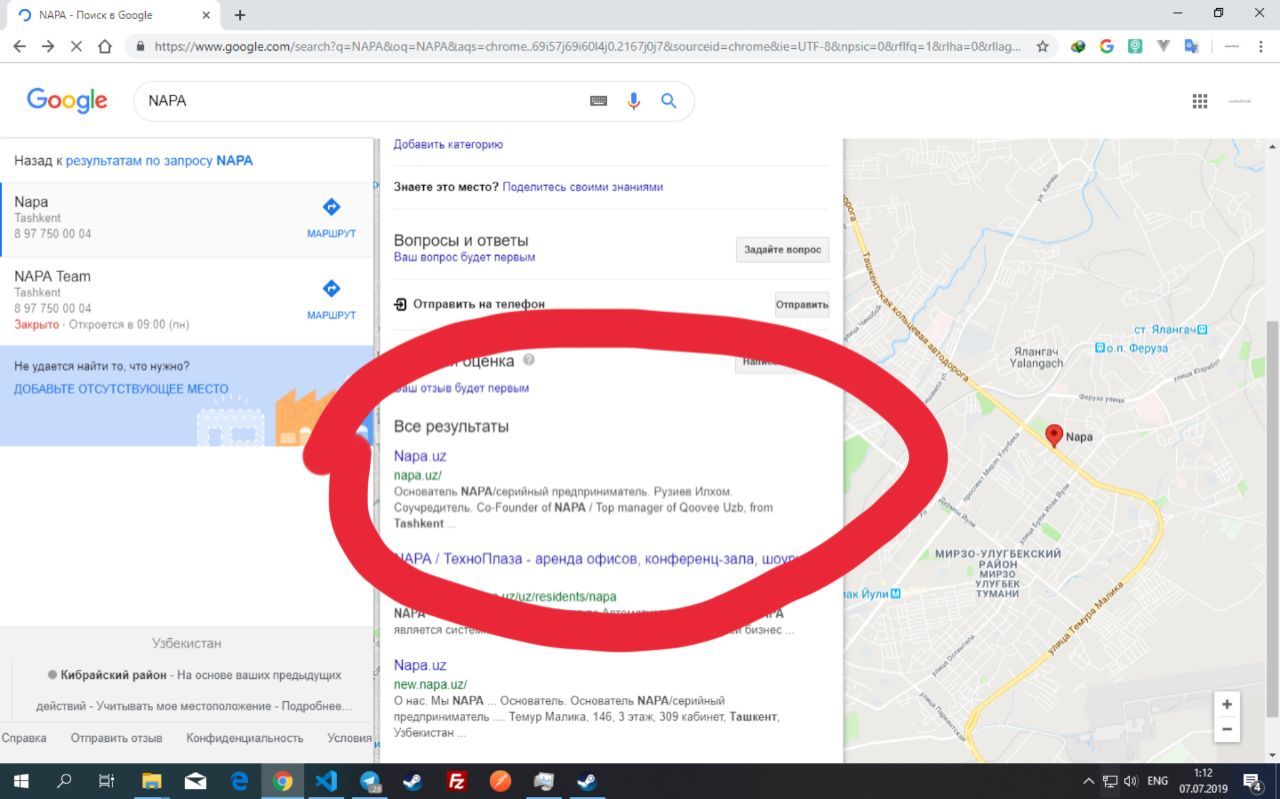
Task: Submit search with the magnifier icon
Action: (669, 101)
